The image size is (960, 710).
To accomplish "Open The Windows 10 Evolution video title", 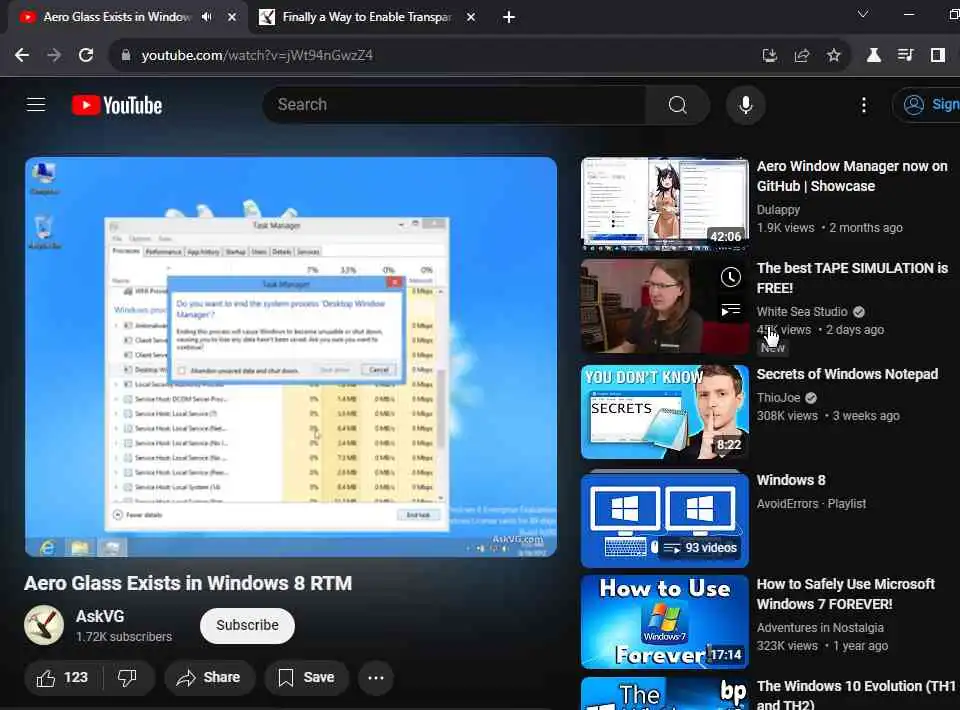I will pos(856,695).
